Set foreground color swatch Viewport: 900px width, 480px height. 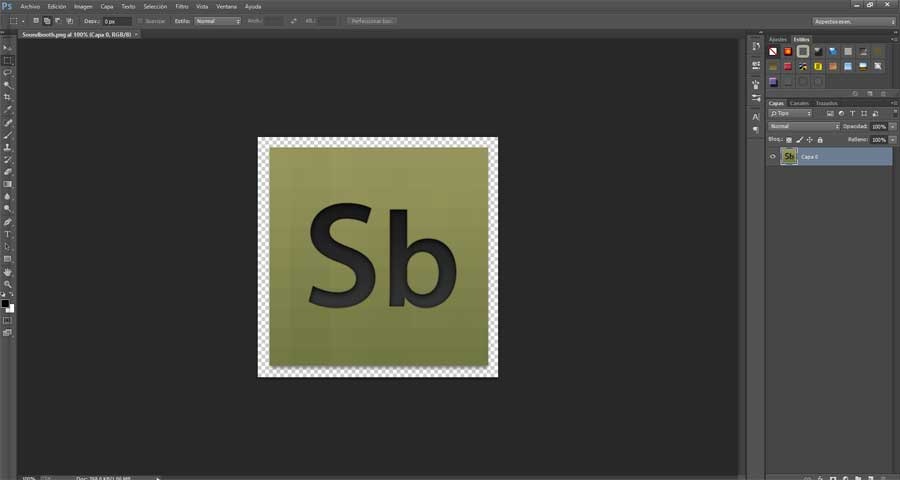[x=5, y=304]
